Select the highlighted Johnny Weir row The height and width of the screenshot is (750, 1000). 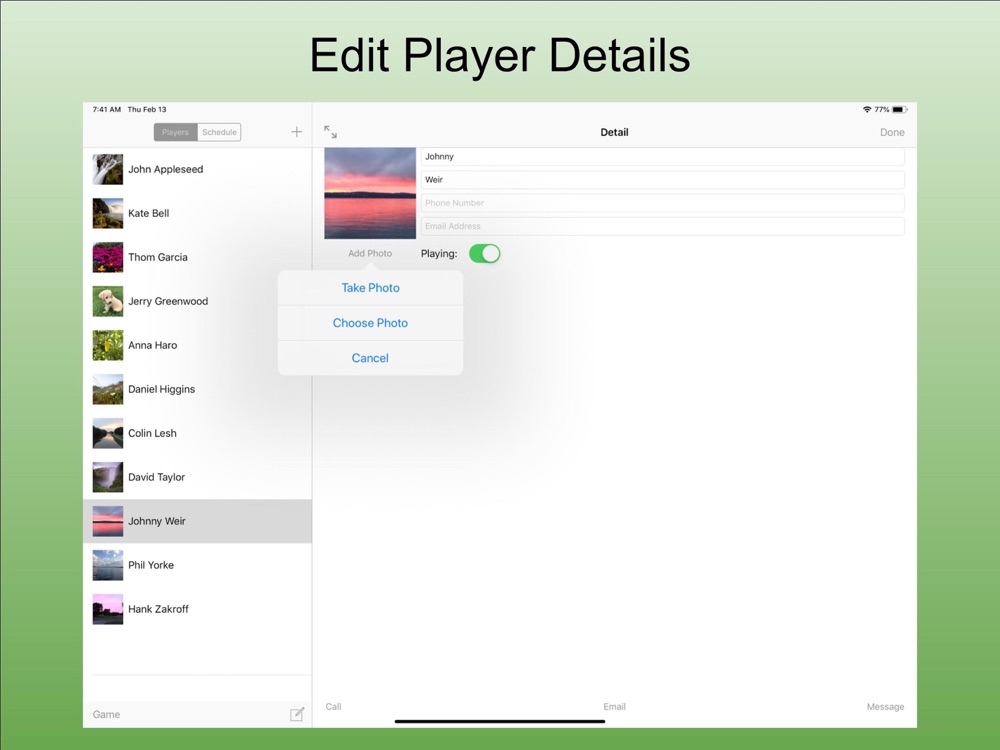point(198,521)
